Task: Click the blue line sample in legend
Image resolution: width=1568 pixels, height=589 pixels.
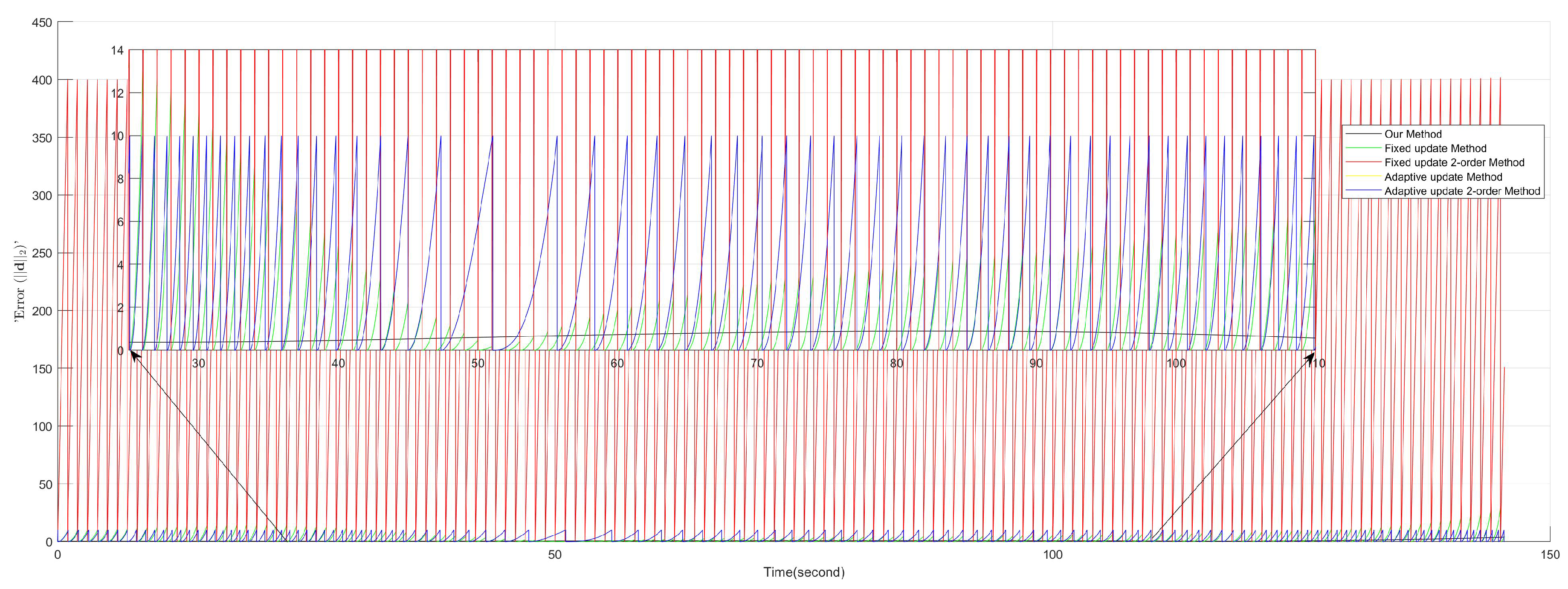Action: tap(1363, 191)
